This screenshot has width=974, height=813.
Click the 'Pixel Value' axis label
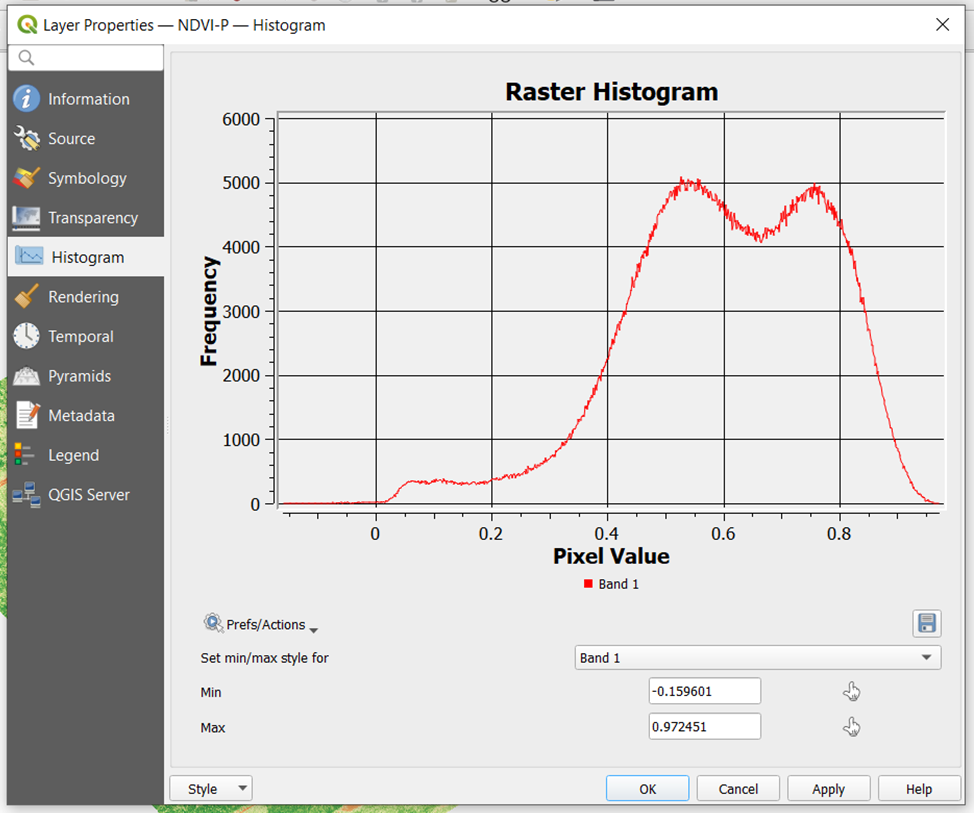(x=611, y=556)
